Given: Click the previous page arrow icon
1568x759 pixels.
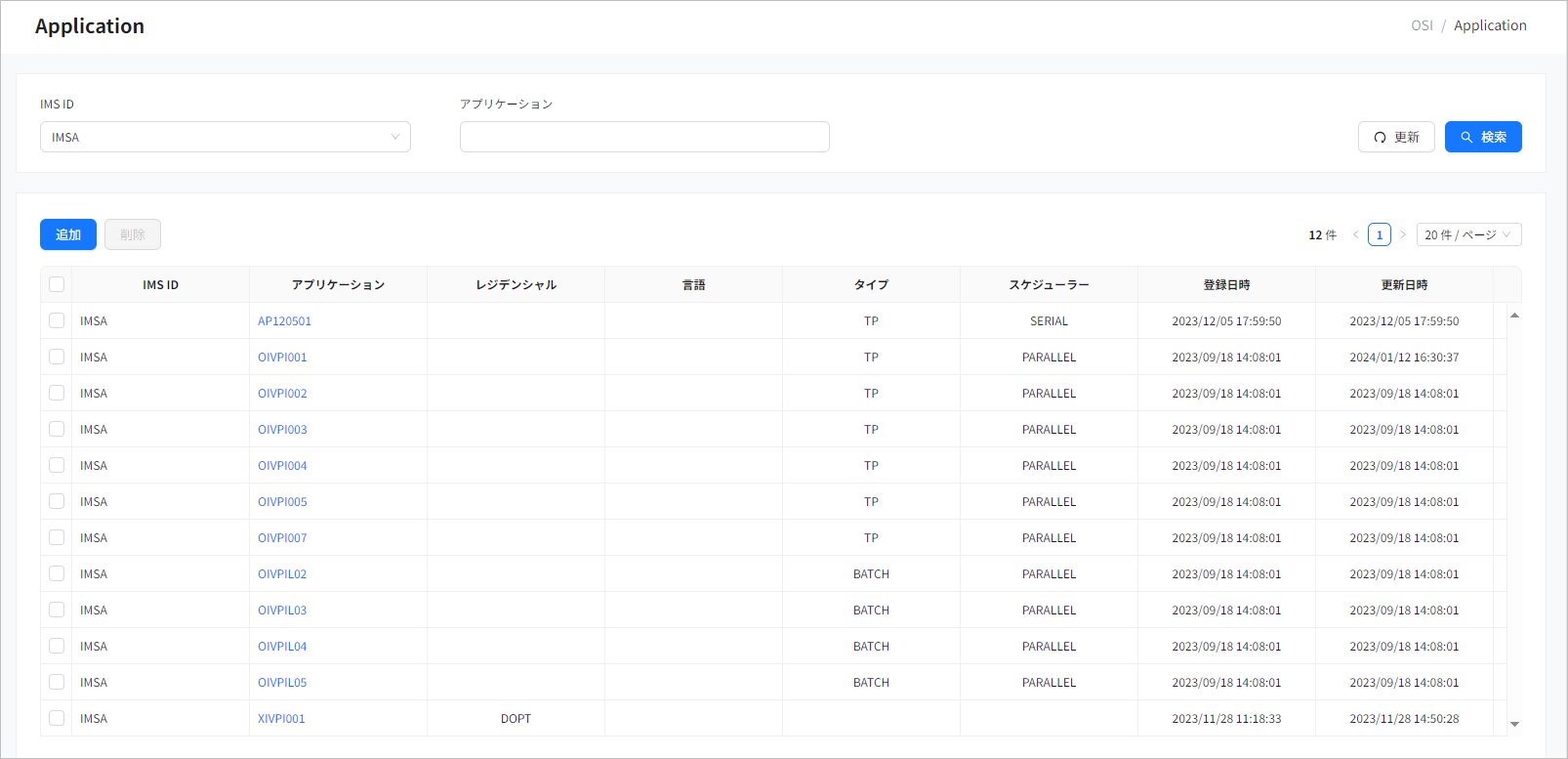Looking at the screenshot, I should pyautogui.click(x=1355, y=234).
